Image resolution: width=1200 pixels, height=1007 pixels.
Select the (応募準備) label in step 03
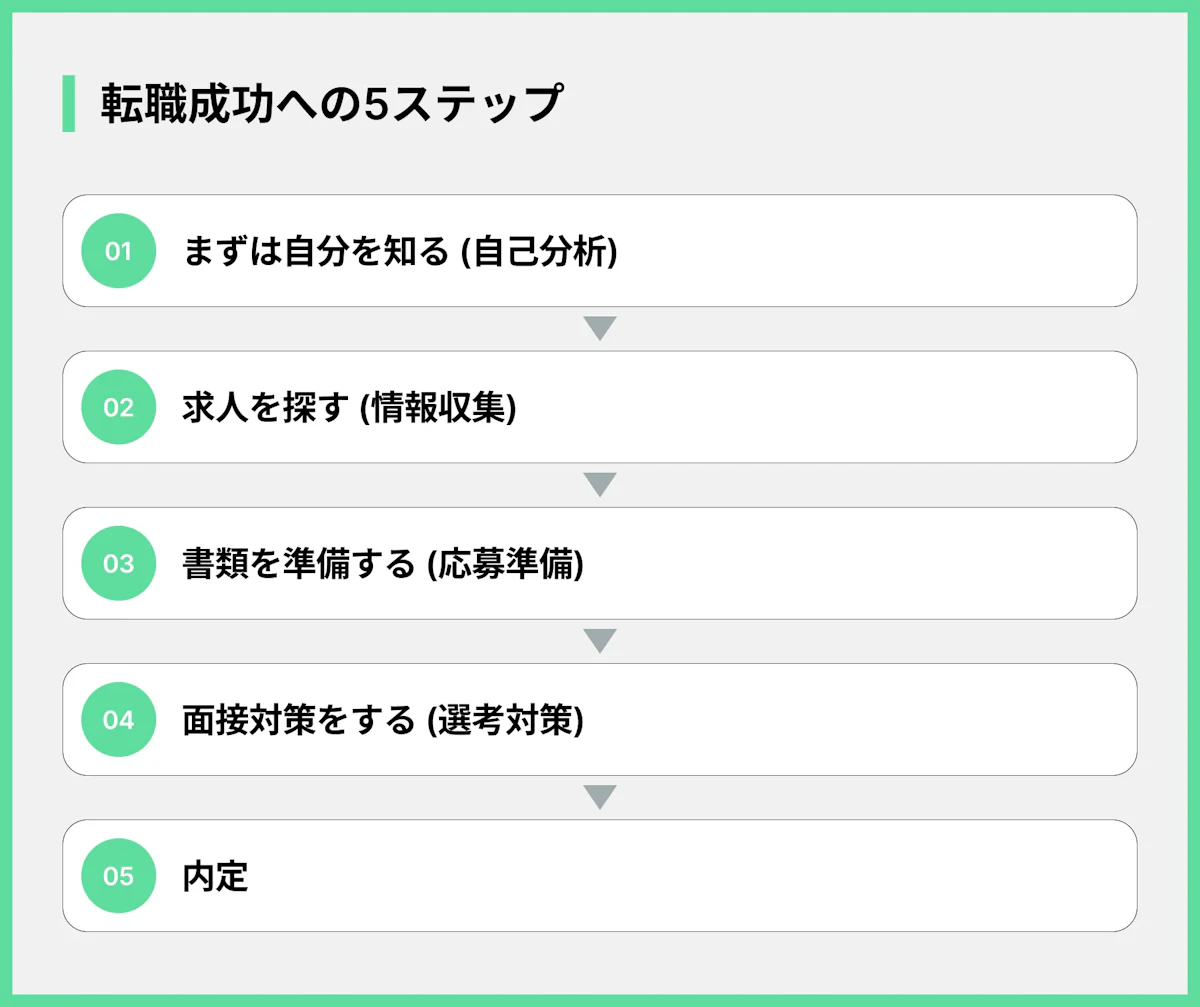point(505,564)
